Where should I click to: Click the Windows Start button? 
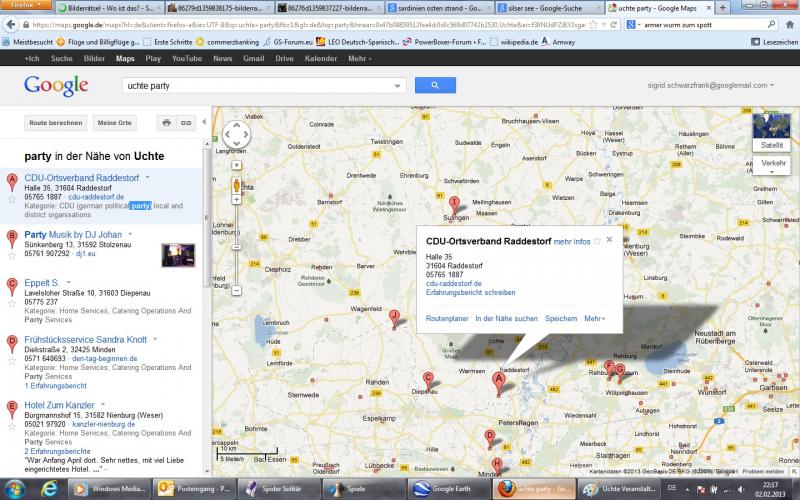tap(16, 489)
